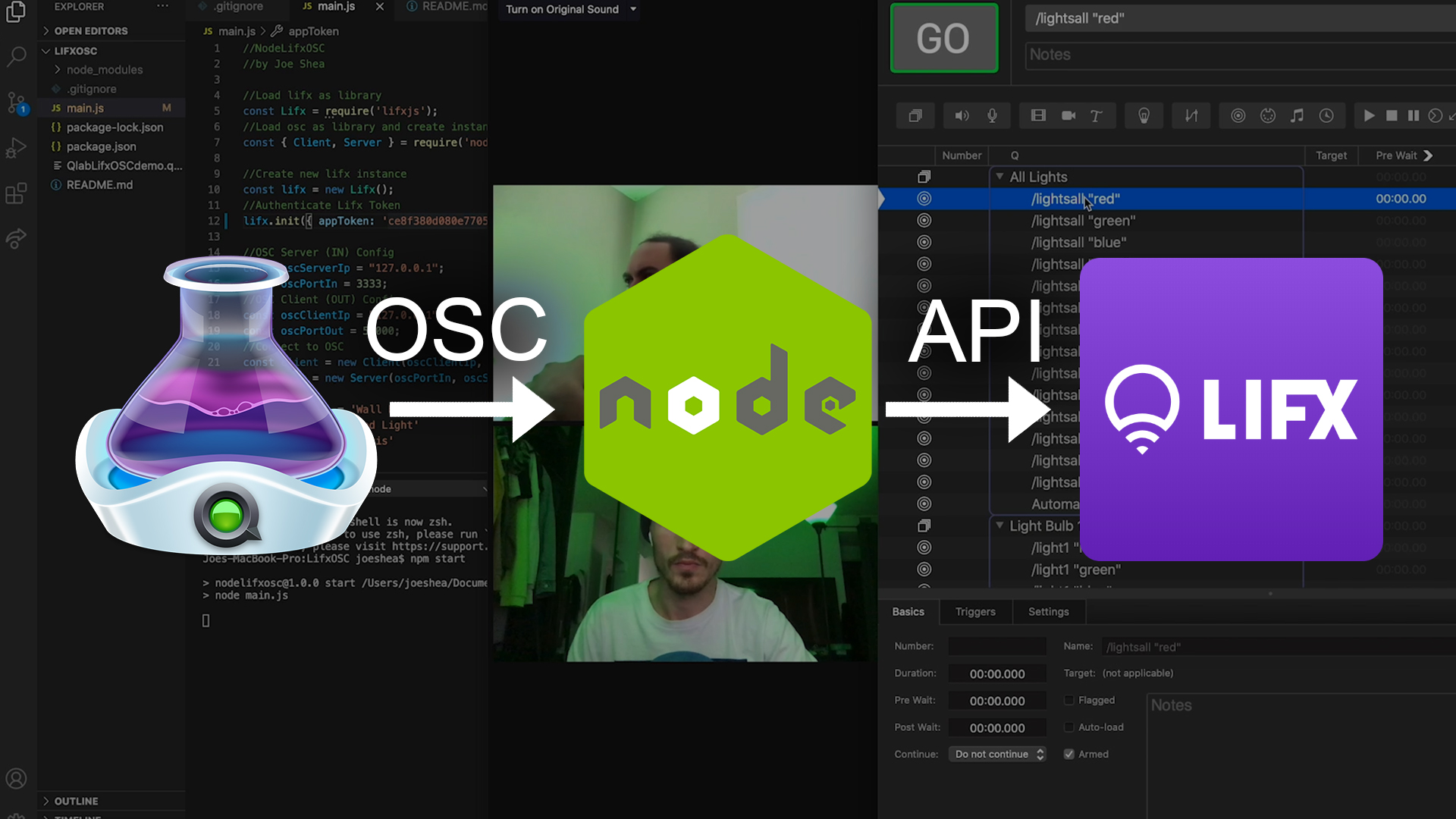Open the Settings tab in cue inspector
This screenshot has width=1456, height=819.
tap(1048, 611)
